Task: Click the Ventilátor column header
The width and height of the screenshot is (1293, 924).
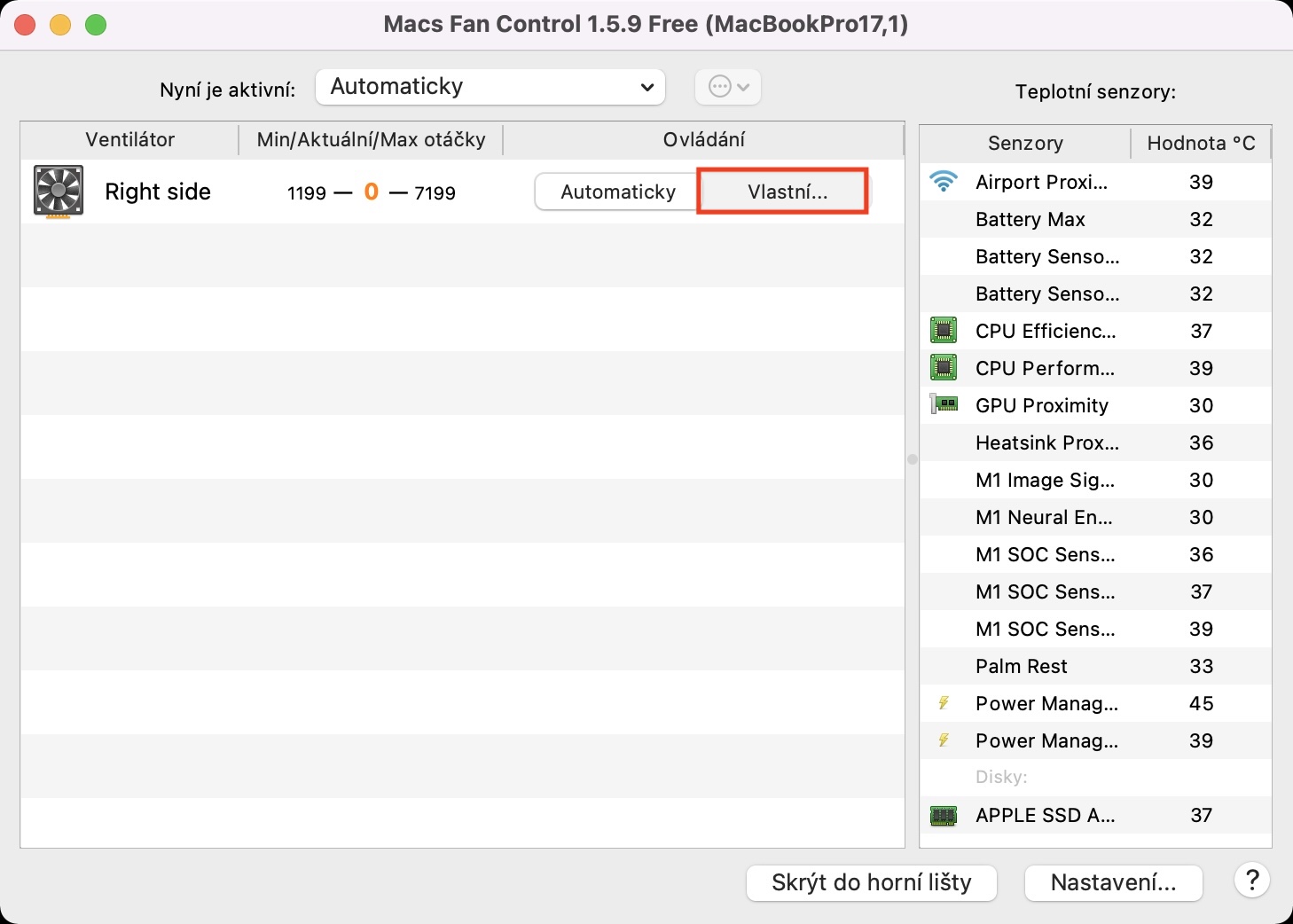Action: tap(129, 140)
